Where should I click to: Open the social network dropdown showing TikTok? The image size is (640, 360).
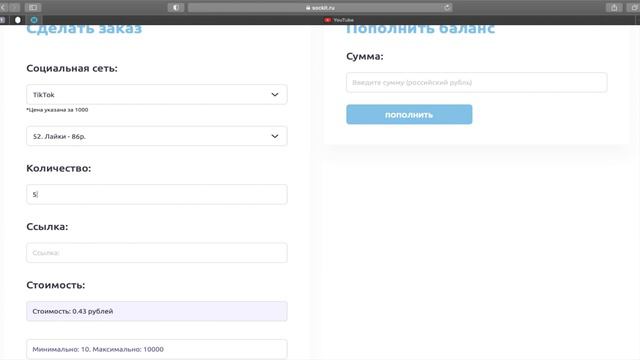click(157, 94)
